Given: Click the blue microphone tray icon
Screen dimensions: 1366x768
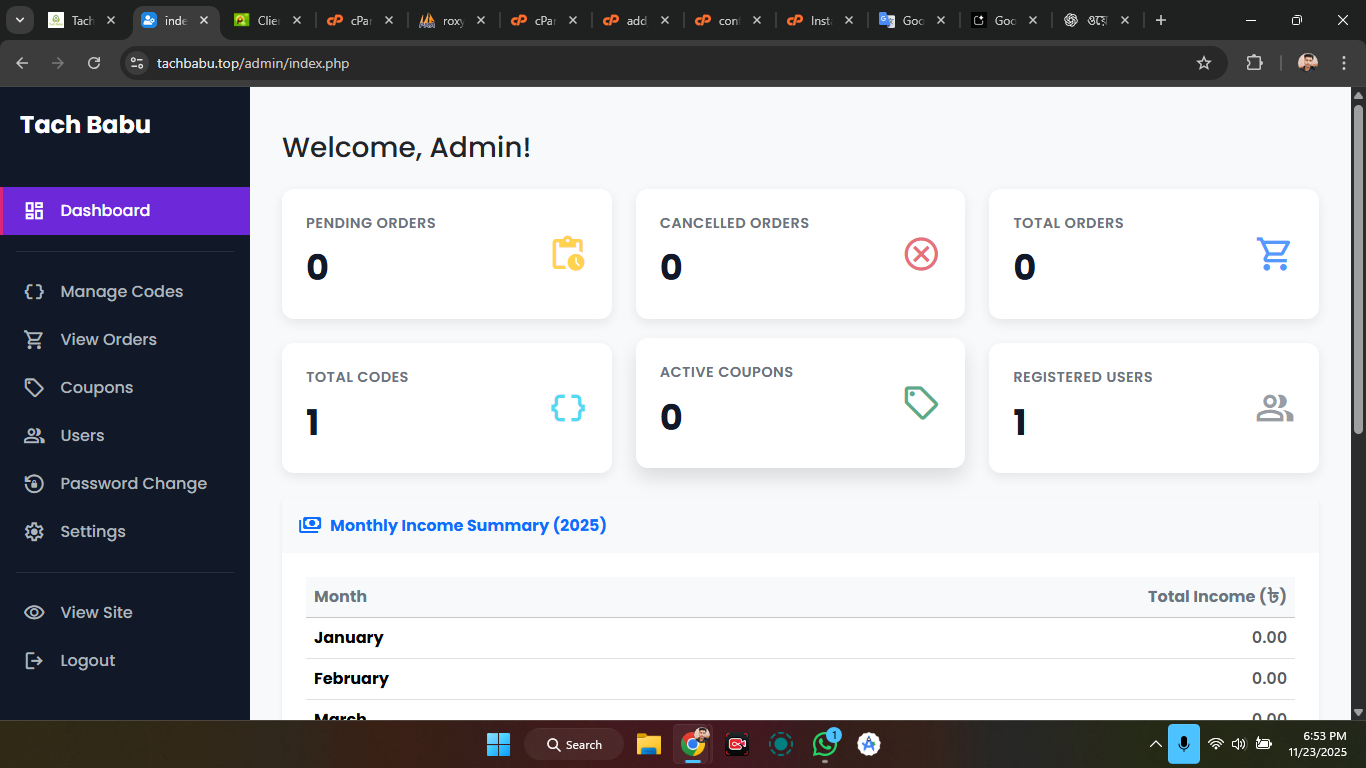Looking at the screenshot, I should click(x=1183, y=743).
